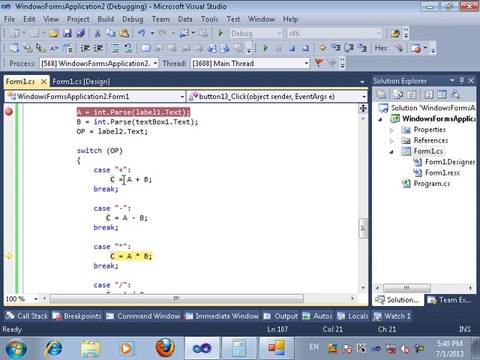The width and height of the screenshot is (480, 360).
Task: Open the button13_Click member dropdown
Action: 364,97
